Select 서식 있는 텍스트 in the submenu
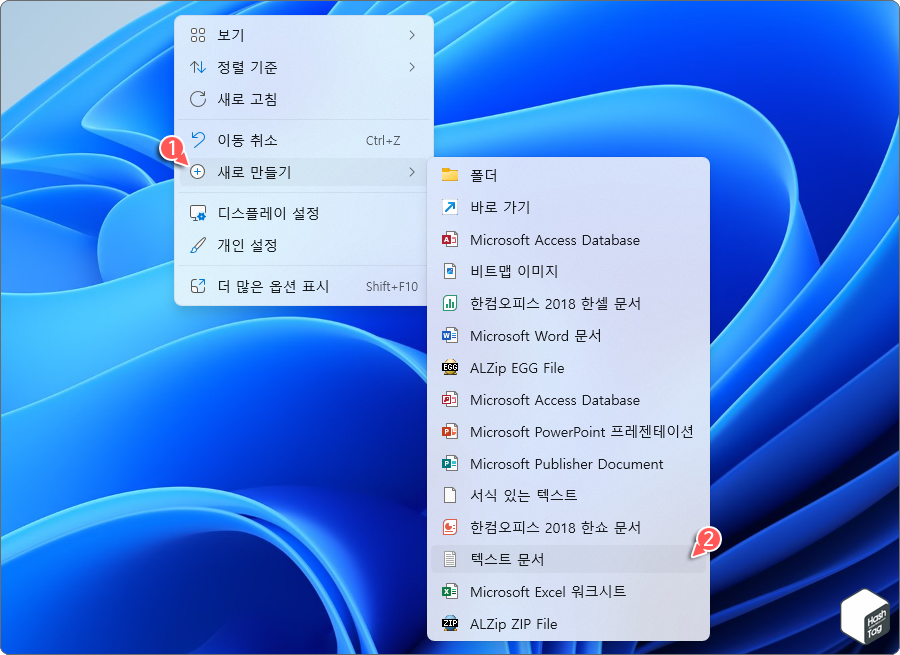Viewport: 900px width, 655px height. pos(568,495)
